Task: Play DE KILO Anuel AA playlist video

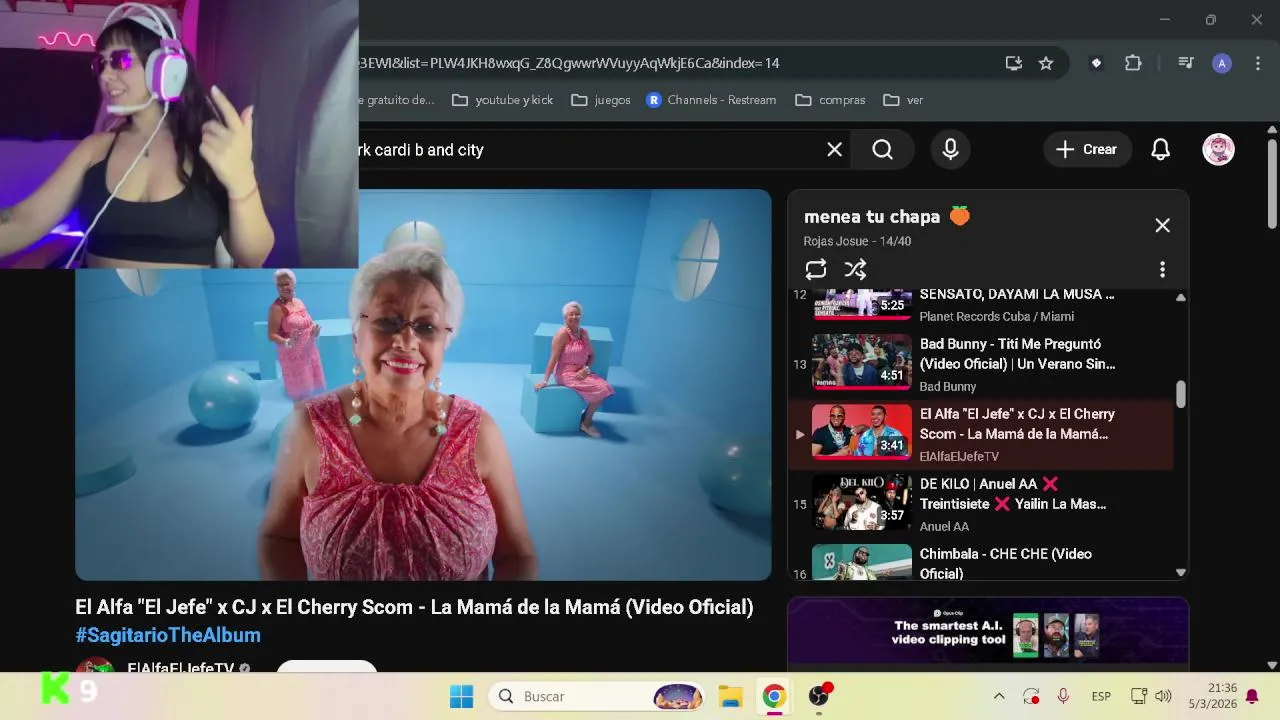Action: 980,504
